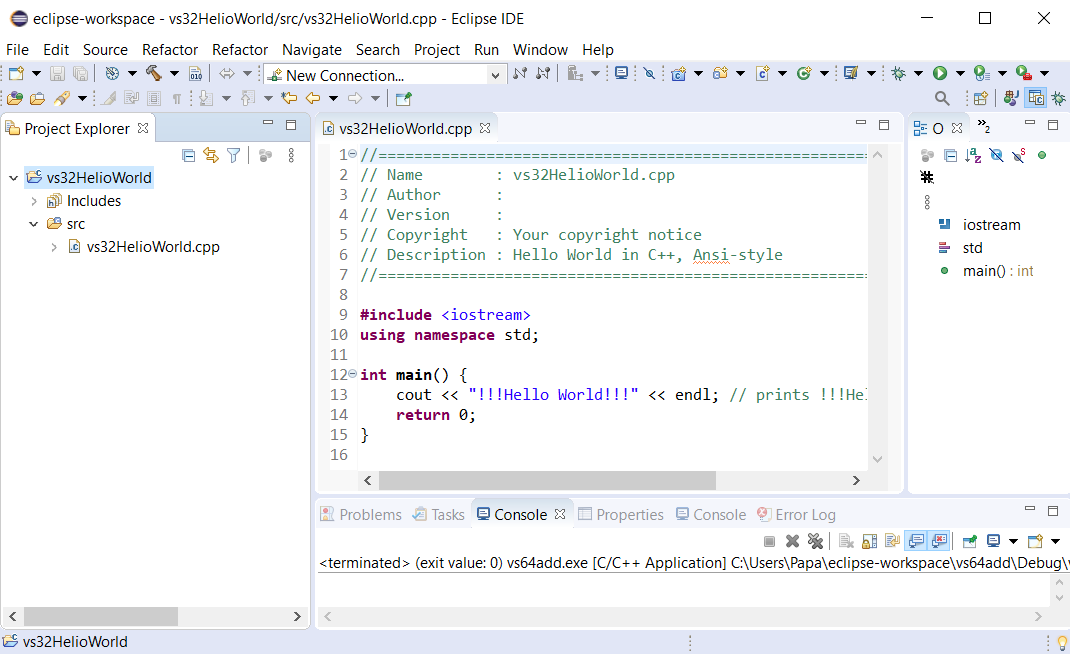Open the Window menu
The height and width of the screenshot is (654, 1070).
pos(540,50)
